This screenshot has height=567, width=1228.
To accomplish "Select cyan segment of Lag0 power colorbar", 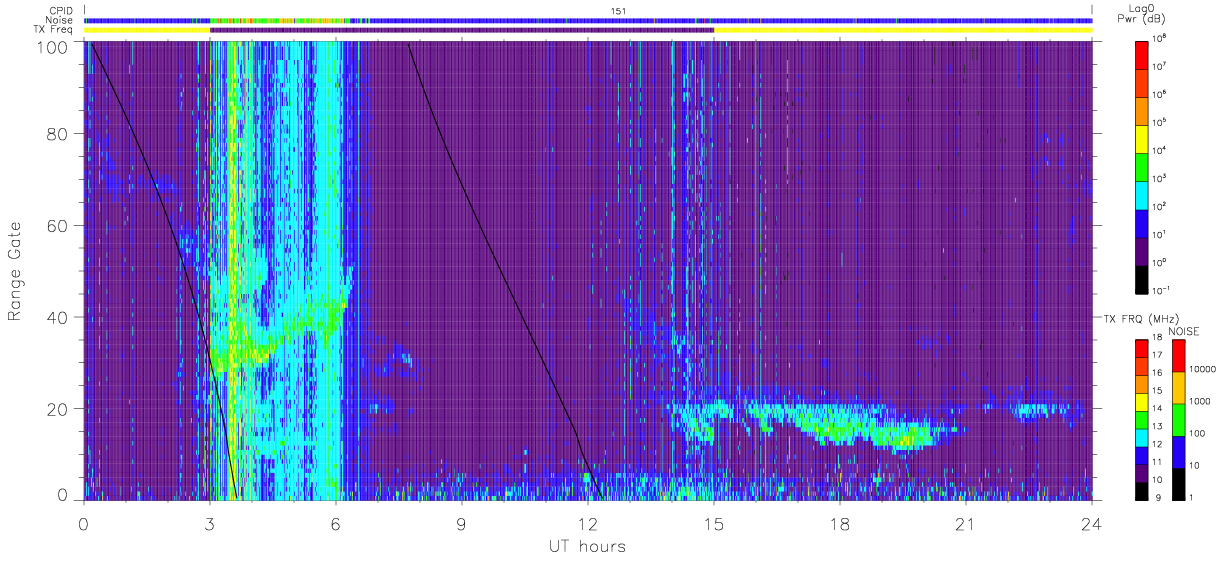I will (x=1143, y=194).
